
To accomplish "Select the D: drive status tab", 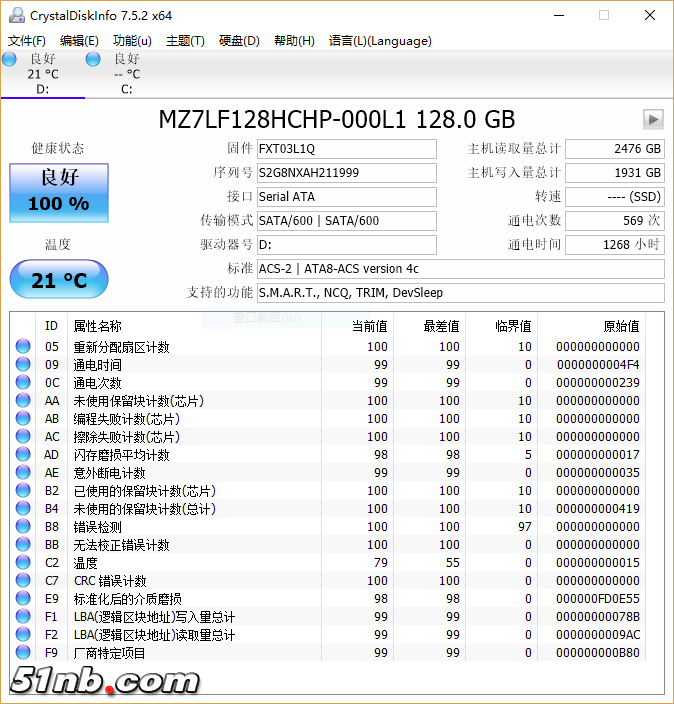I will coord(42,74).
